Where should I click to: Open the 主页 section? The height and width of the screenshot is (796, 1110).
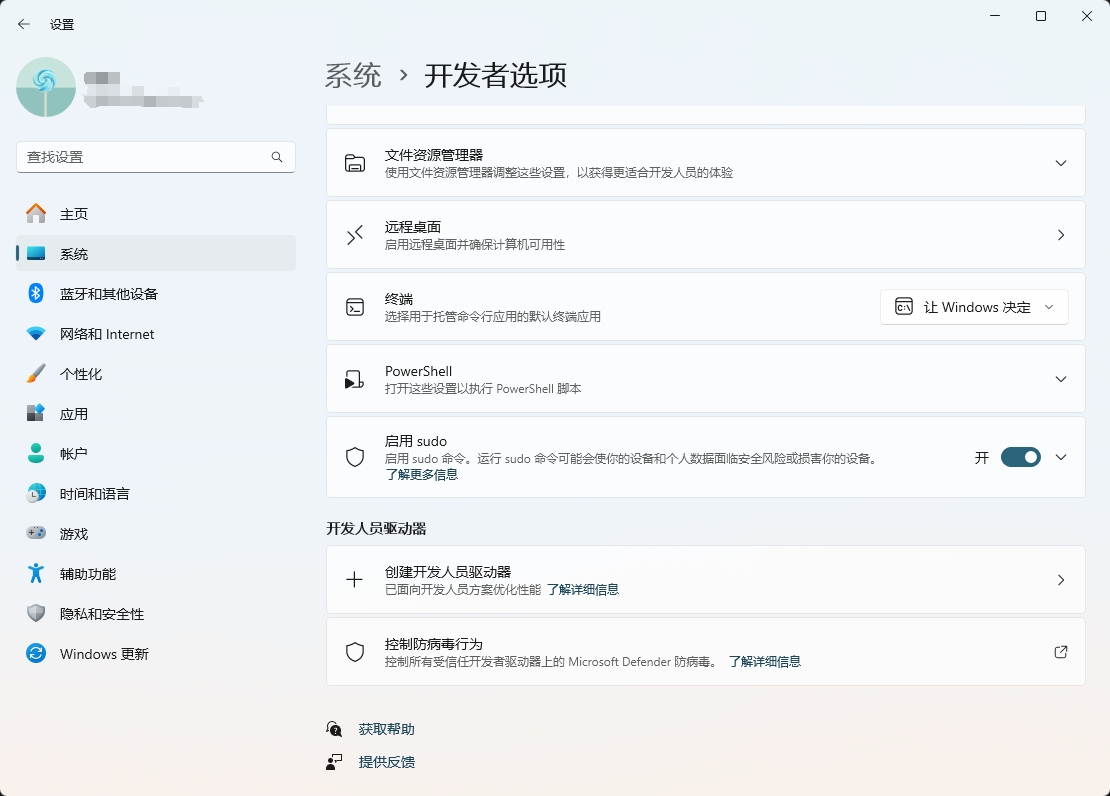coord(156,213)
